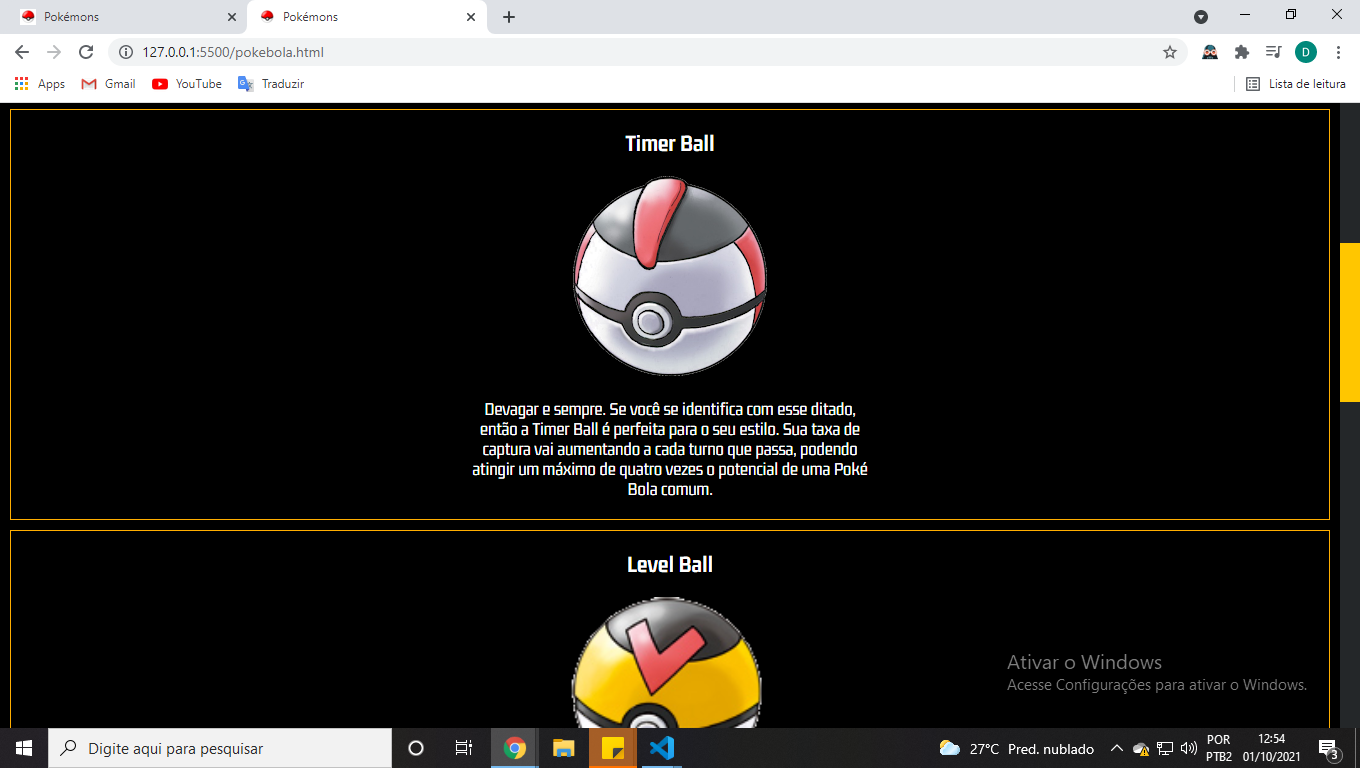Open a new tab with the plus button
The height and width of the screenshot is (768, 1360).
point(509,17)
